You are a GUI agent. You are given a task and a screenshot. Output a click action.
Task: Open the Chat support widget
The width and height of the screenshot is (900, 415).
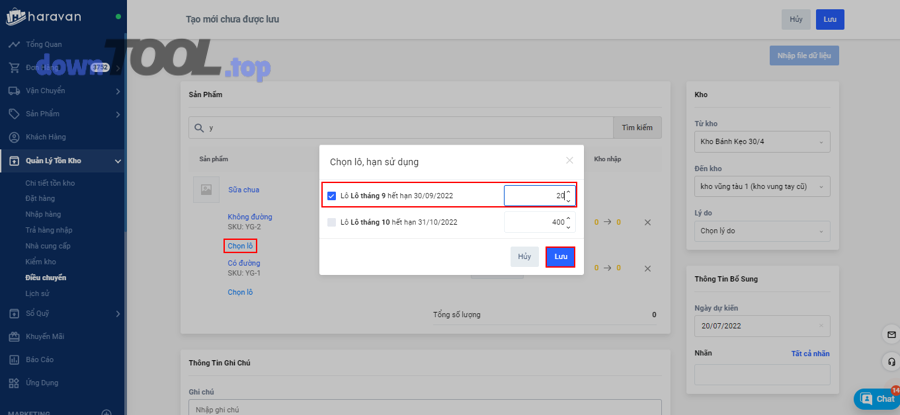point(877,398)
